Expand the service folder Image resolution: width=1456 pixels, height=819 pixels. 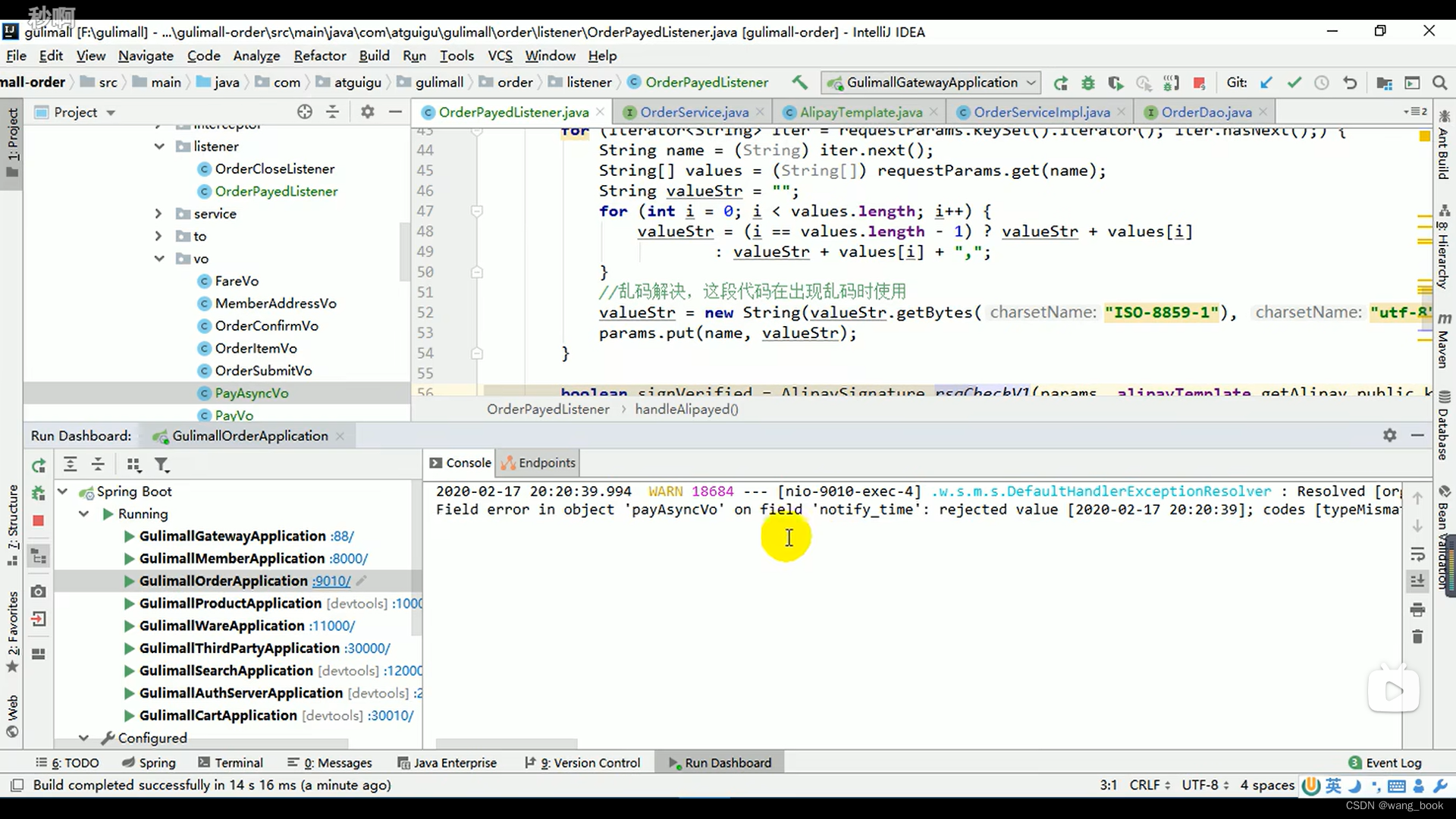(158, 214)
